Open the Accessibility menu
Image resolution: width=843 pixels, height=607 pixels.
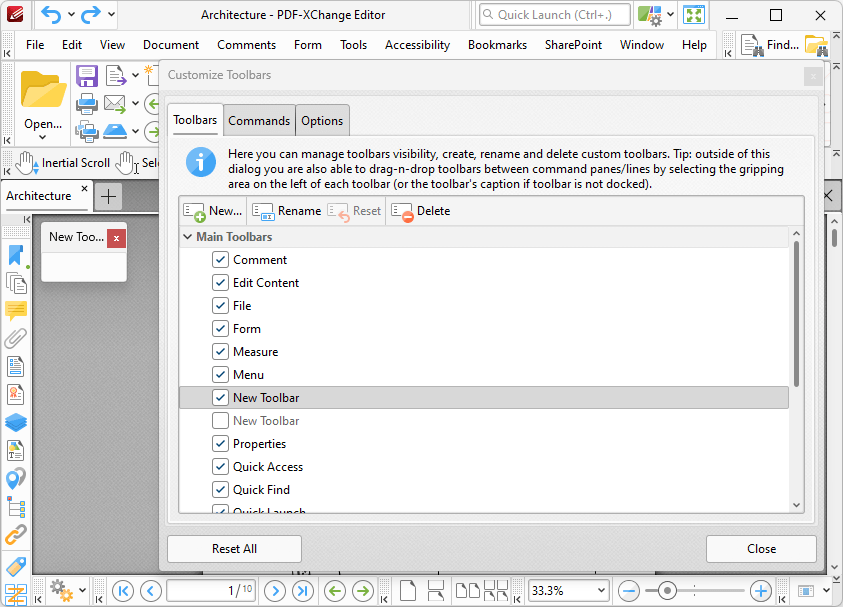pyautogui.click(x=417, y=45)
